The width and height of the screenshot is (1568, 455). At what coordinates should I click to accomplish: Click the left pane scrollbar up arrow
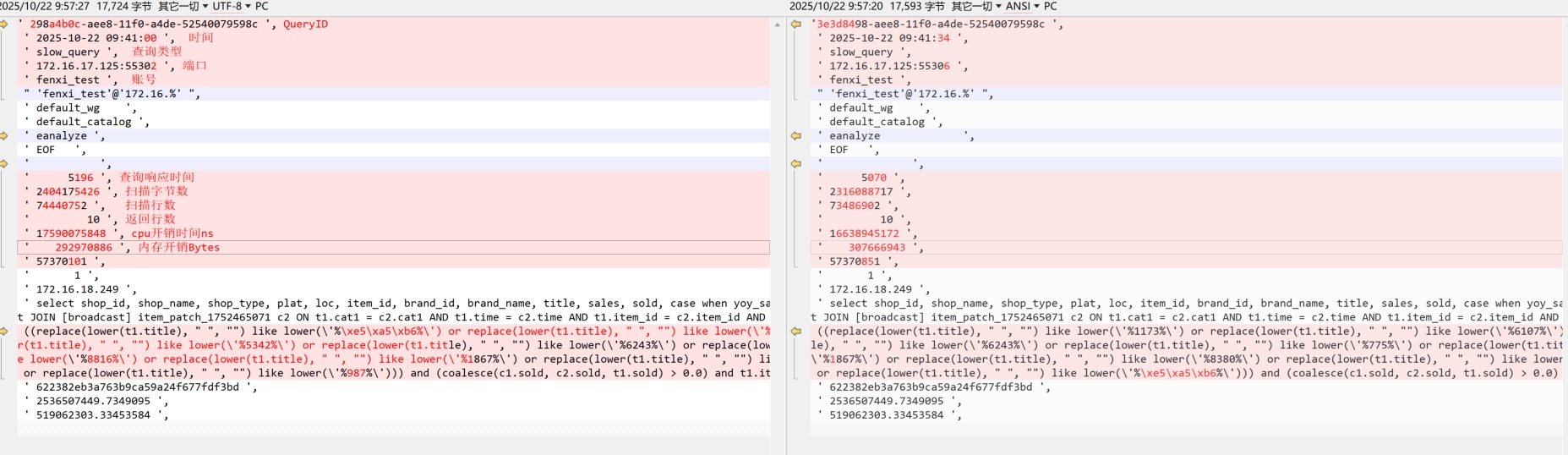point(777,25)
